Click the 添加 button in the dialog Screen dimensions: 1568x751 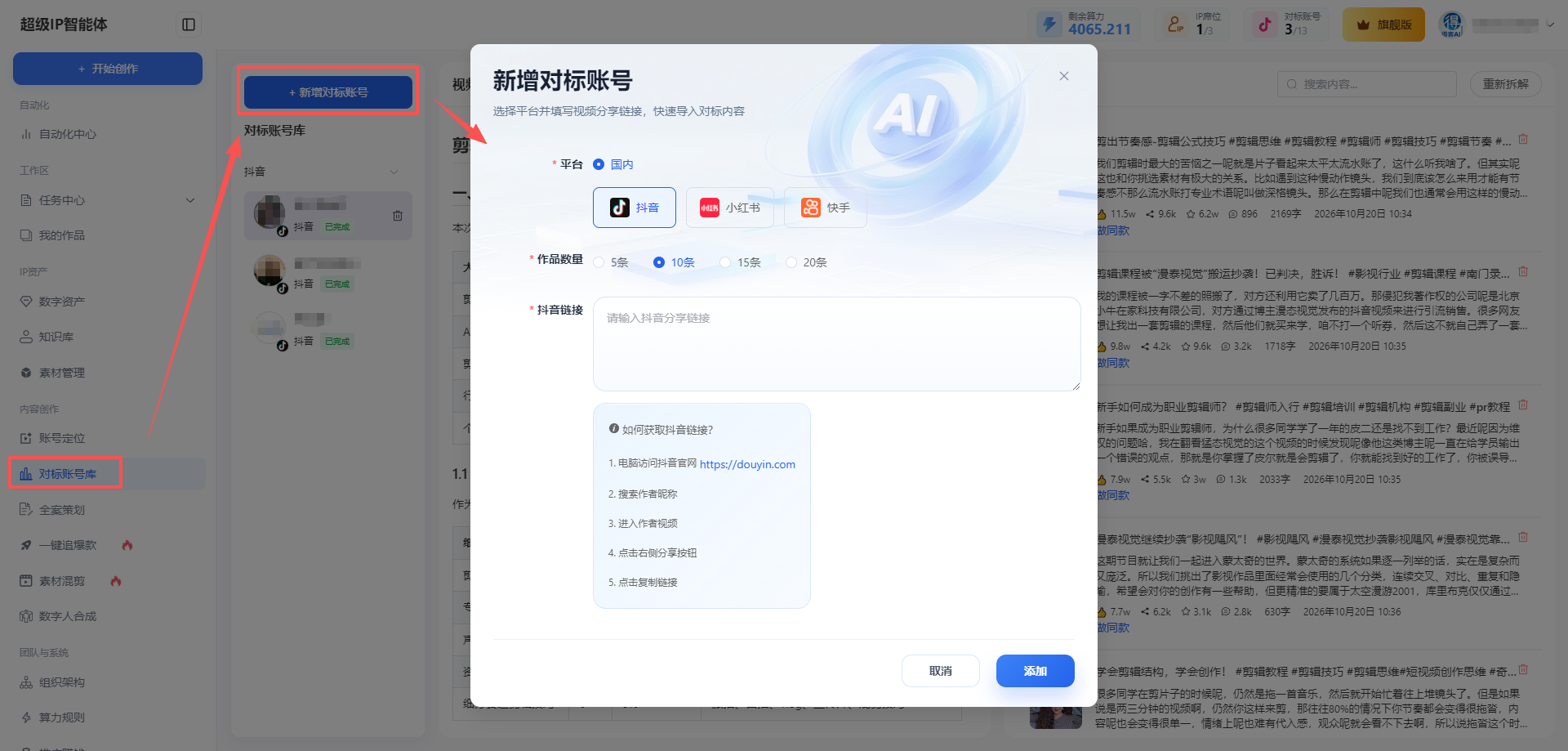[x=1036, y=671]
